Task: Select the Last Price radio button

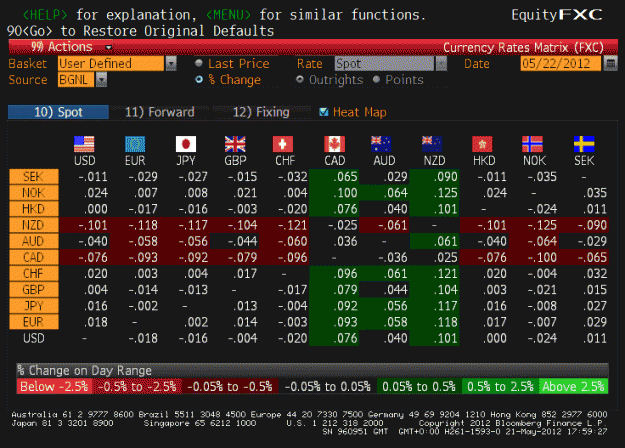Action: click(199, 63)
